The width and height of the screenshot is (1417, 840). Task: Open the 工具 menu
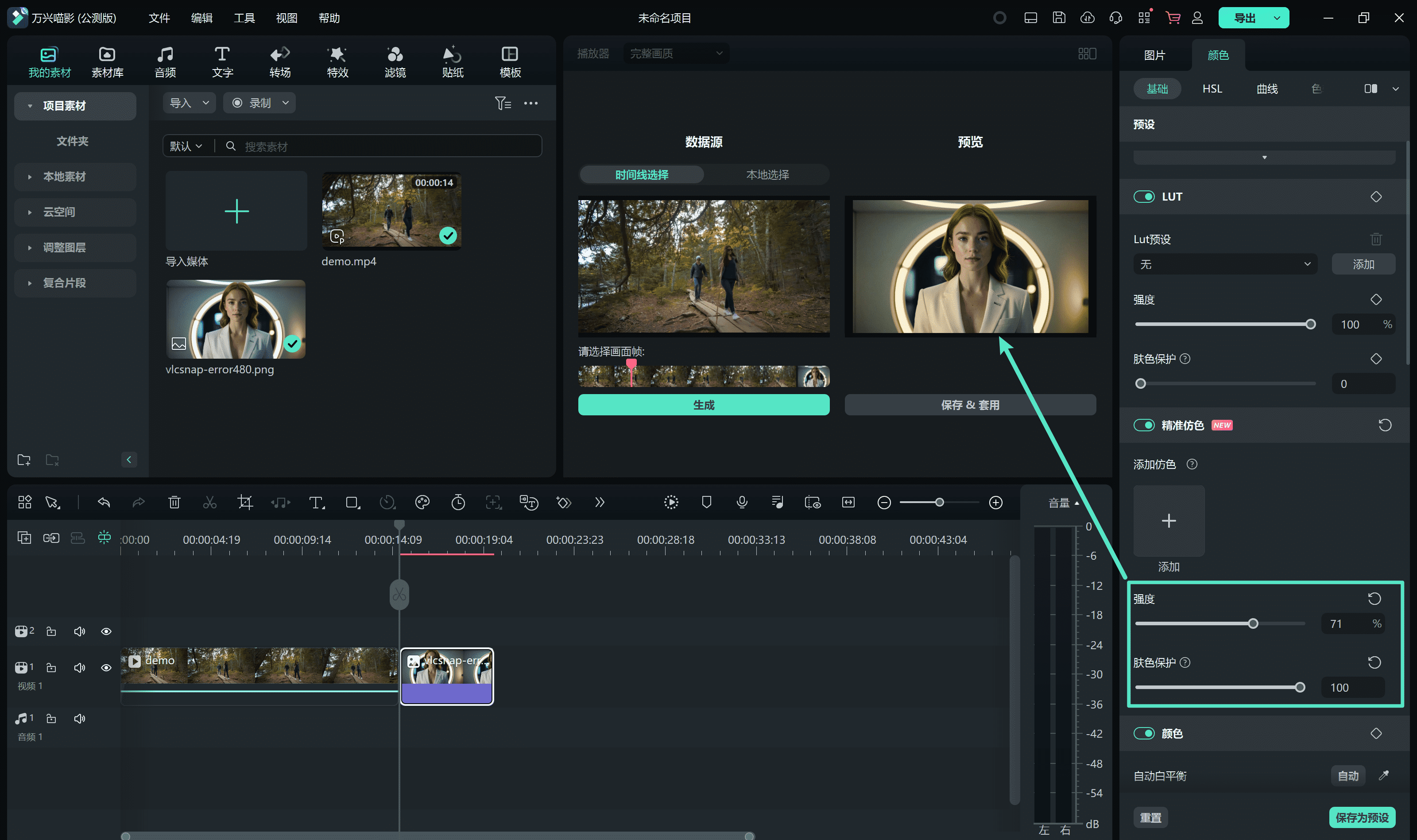click(244, 18)
